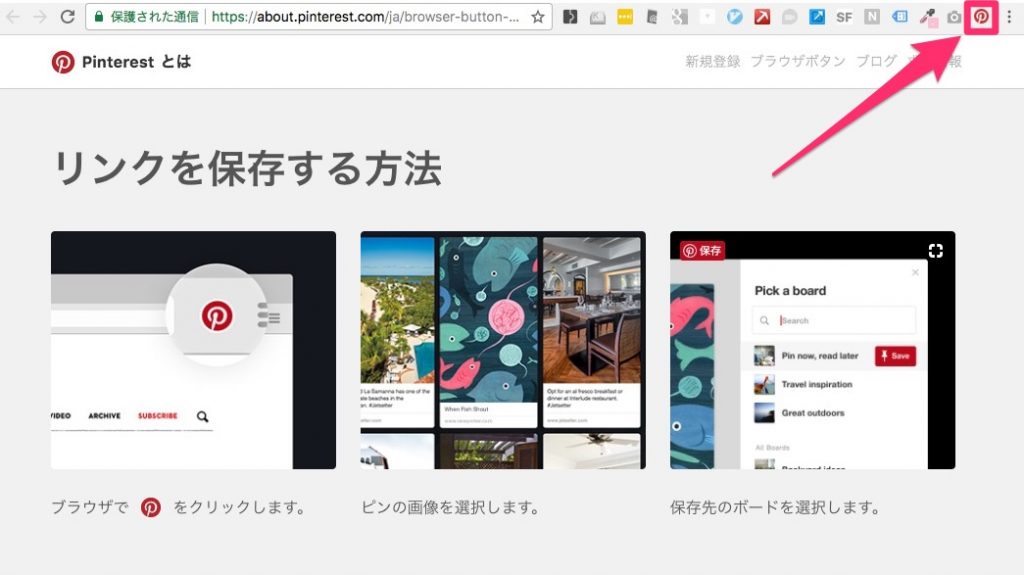Click the gray book @ extension icon
The image size is (1024, 575).
pyautogui.click(x=652, y=18)
